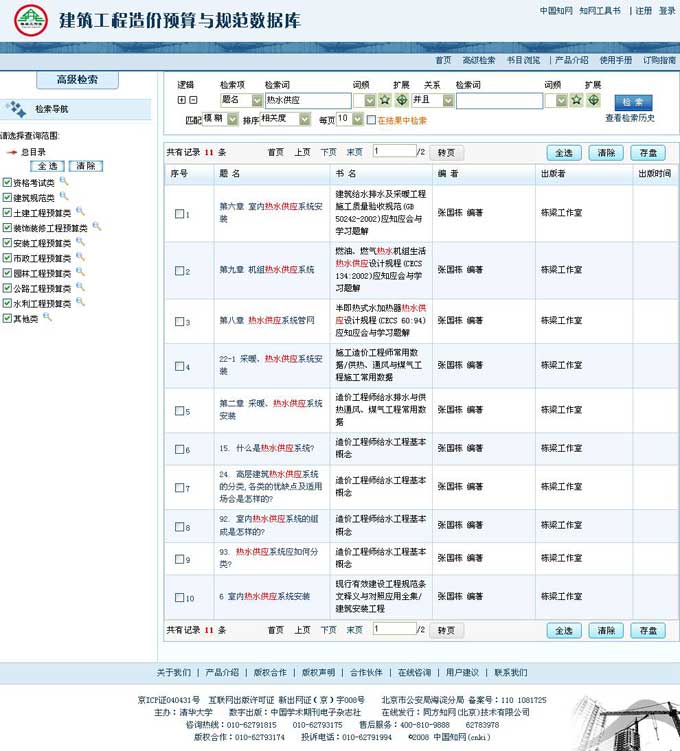This screenshot has height=751, width=680.
Task: Go to 书目浏览 in the top navigation
Action: 522,60
